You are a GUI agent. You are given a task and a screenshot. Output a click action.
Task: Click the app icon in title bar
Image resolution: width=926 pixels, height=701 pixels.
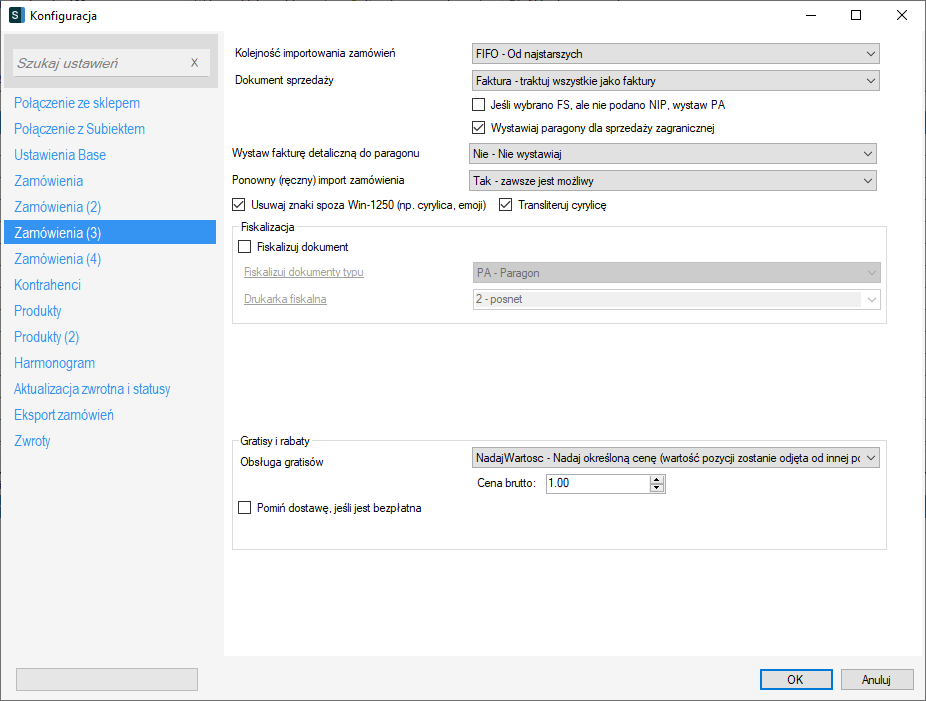click(x=16, y=15)
